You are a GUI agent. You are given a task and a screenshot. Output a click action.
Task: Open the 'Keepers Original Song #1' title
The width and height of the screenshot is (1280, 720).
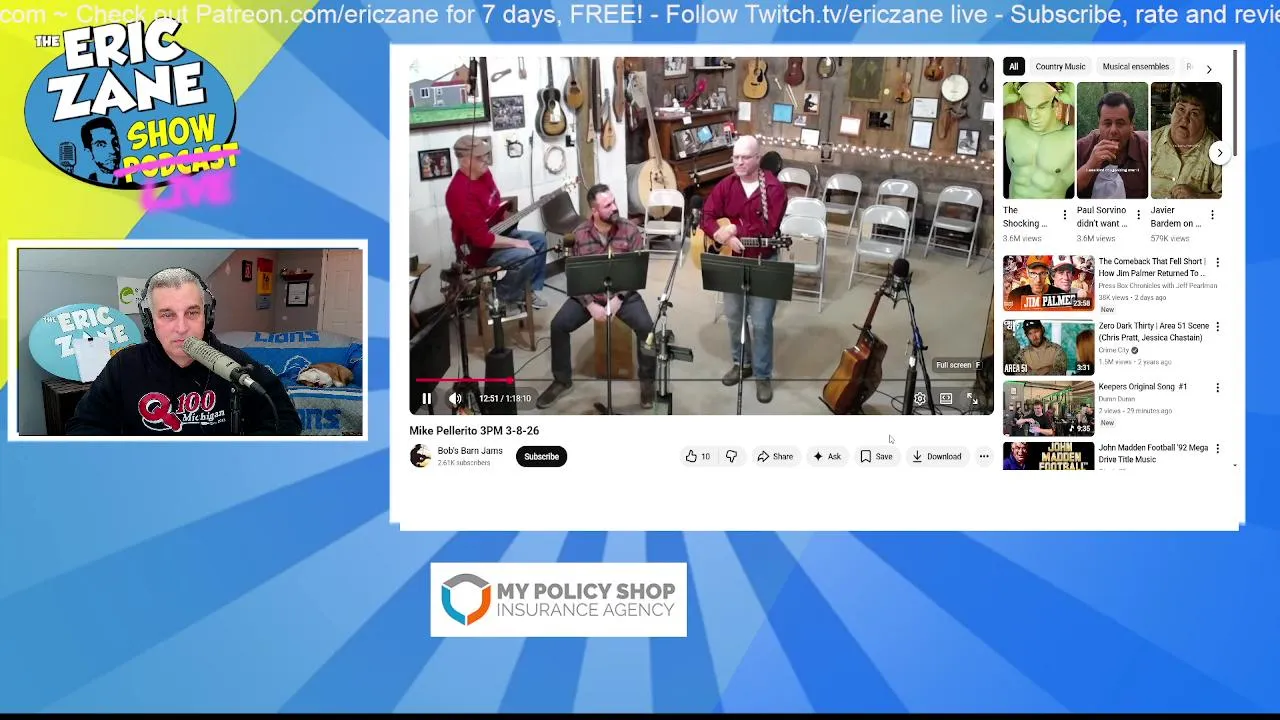click(x=1143, y=387)
